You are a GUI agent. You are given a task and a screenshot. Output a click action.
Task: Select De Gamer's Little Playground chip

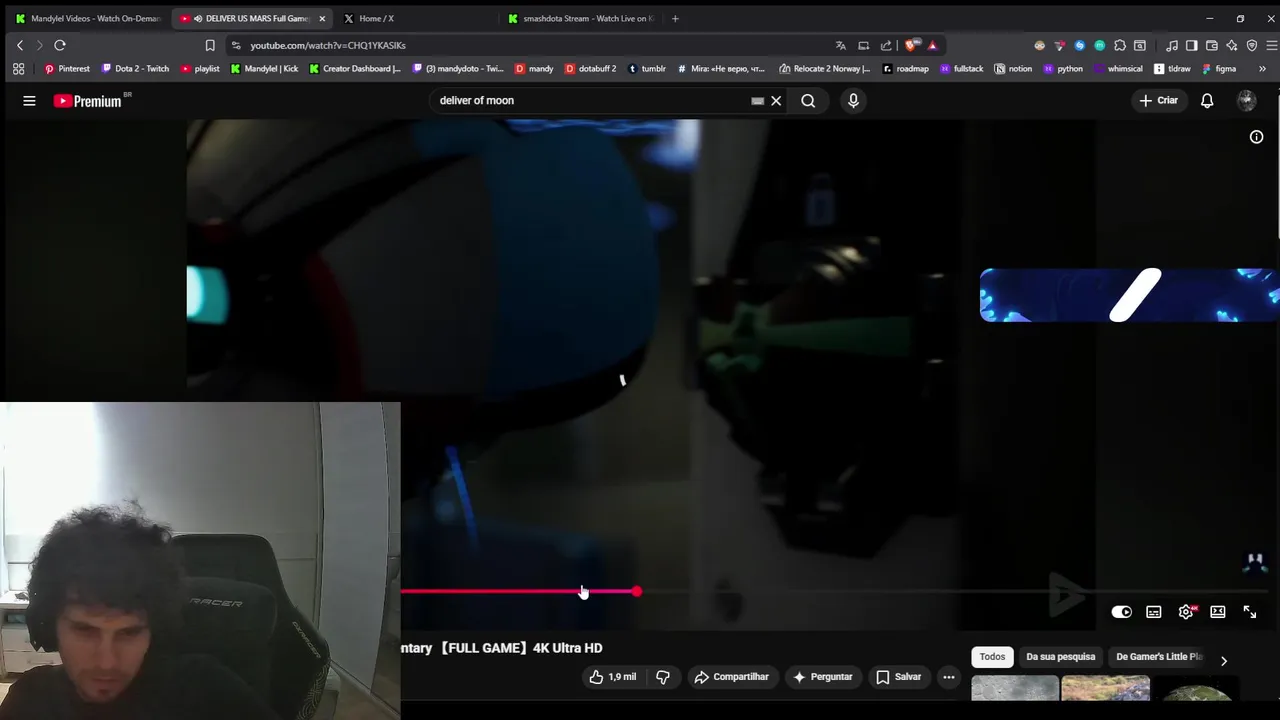(1158, 657)
